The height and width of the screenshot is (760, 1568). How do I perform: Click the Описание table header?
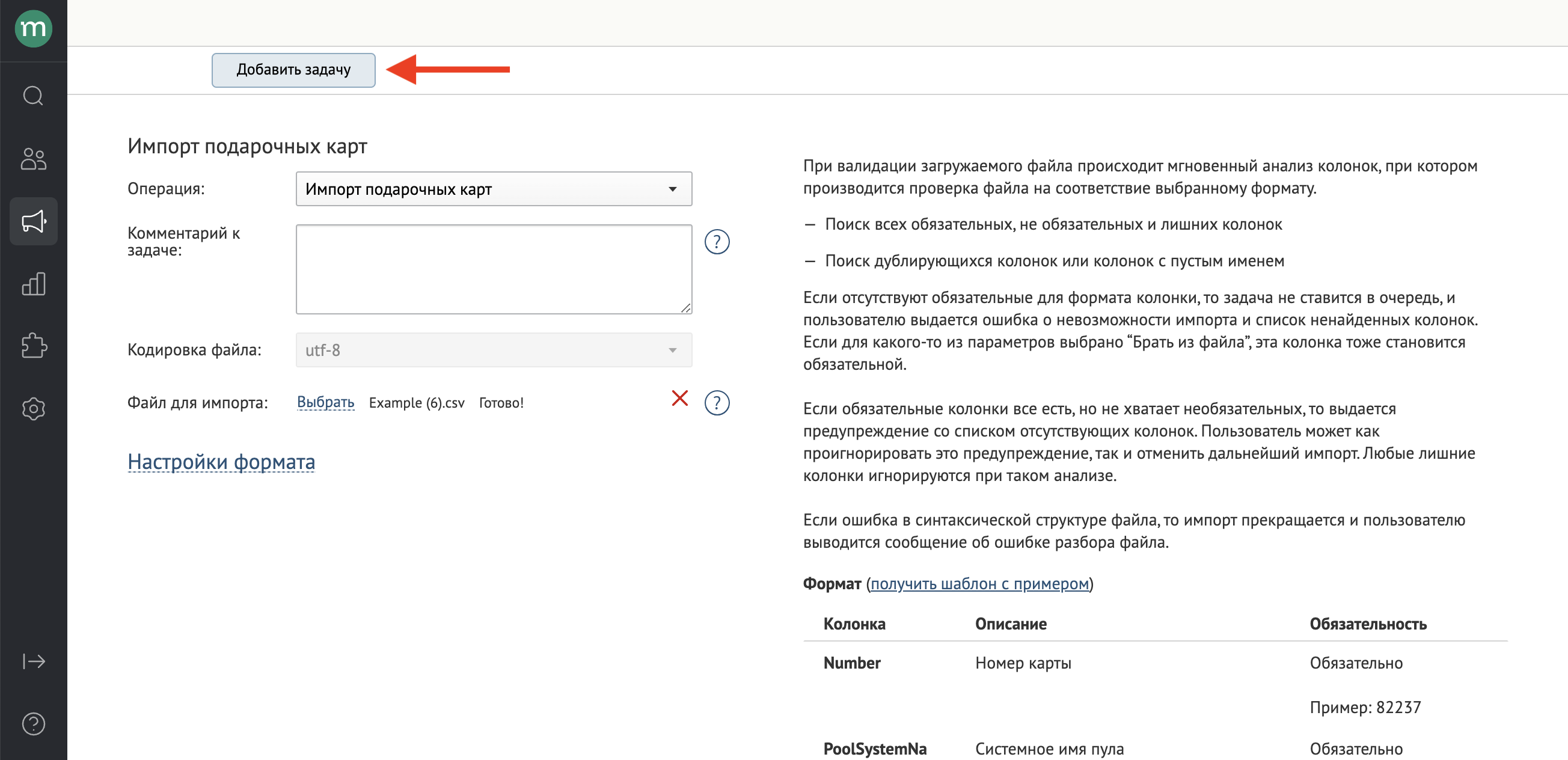[1011, 624]
